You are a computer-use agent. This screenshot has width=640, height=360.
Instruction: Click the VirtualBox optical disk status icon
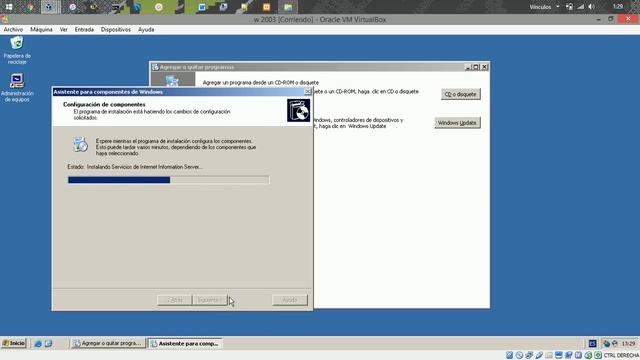point(519,355)
